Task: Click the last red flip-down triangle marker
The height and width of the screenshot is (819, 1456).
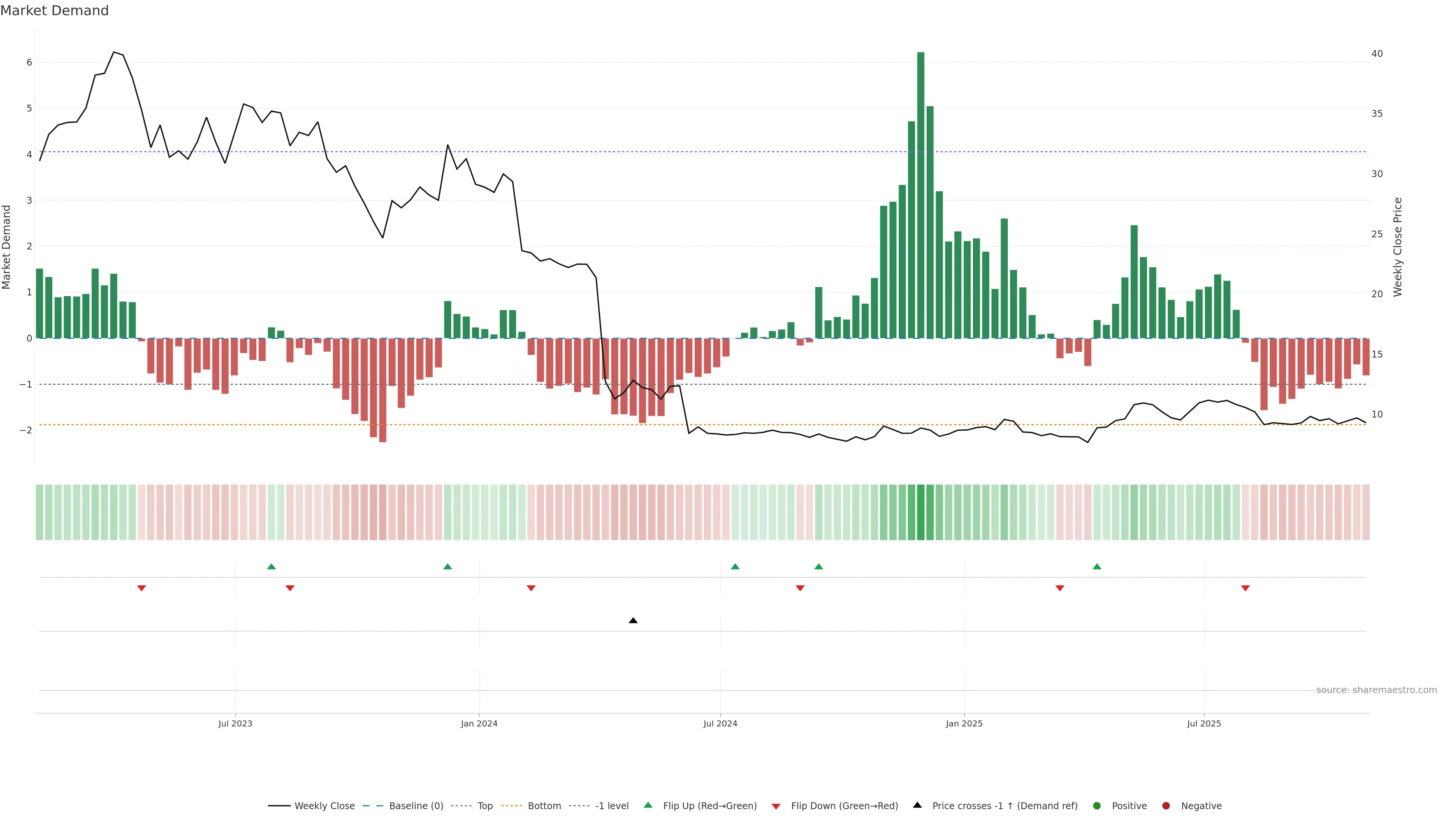Action: click(1245, 588)
